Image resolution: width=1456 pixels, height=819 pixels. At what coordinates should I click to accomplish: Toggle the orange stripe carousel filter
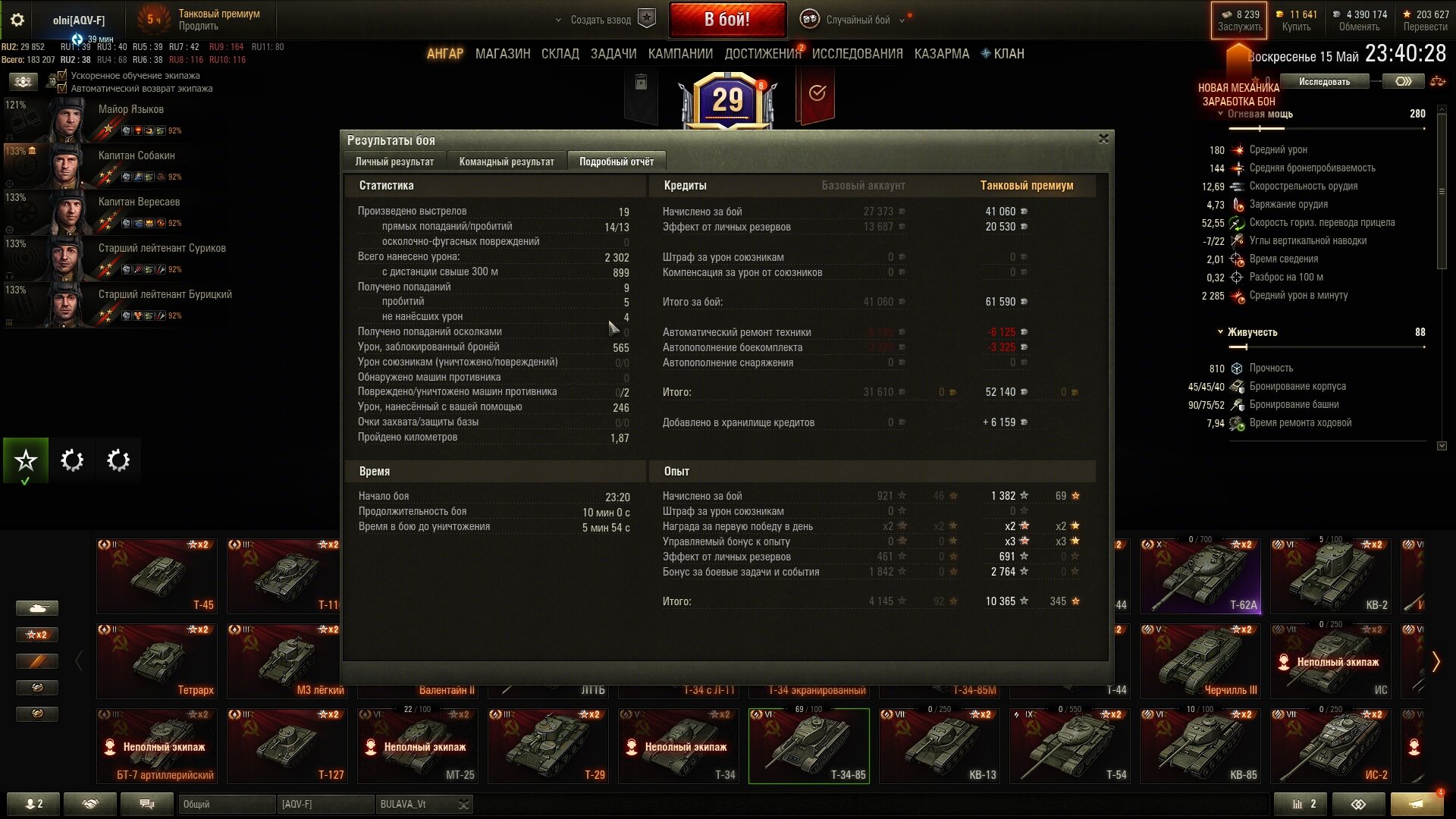[x=36, y=661]
